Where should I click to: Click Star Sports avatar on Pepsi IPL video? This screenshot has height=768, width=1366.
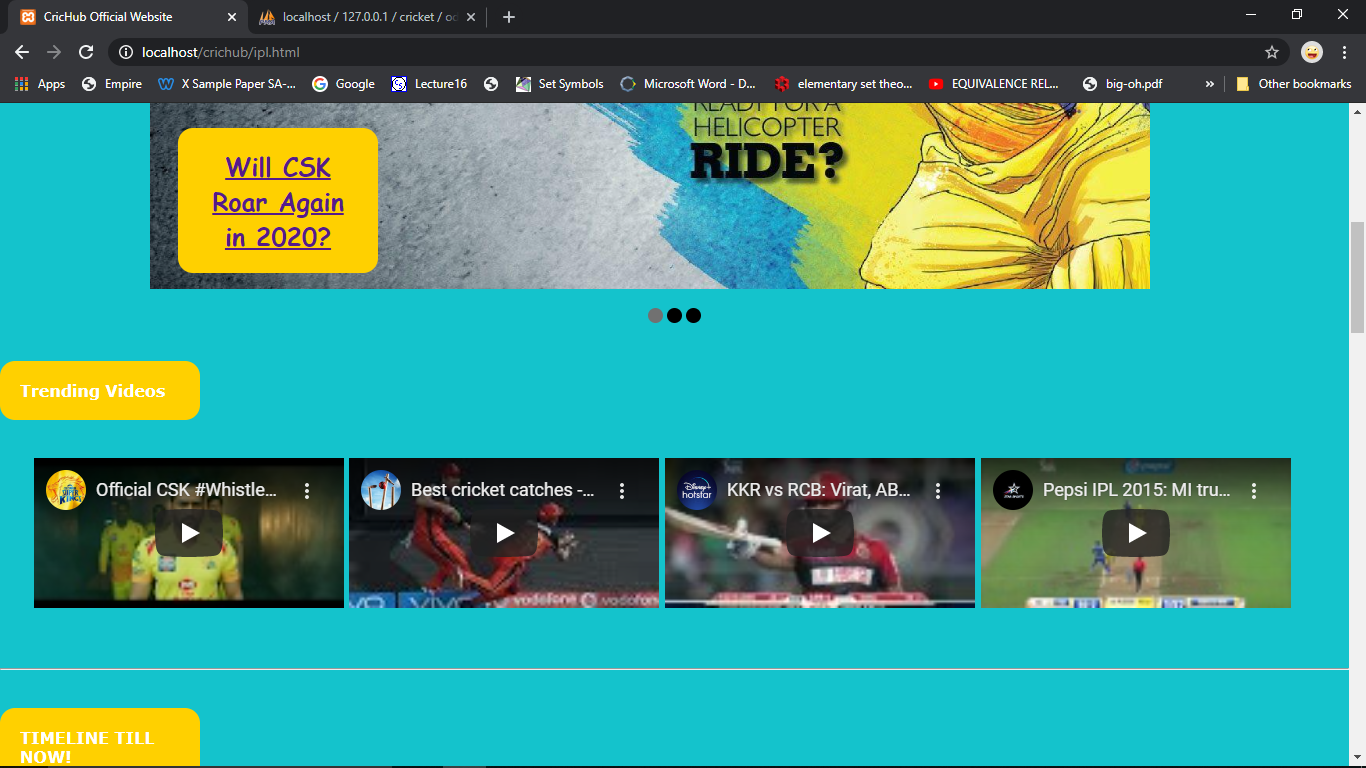1013,490
